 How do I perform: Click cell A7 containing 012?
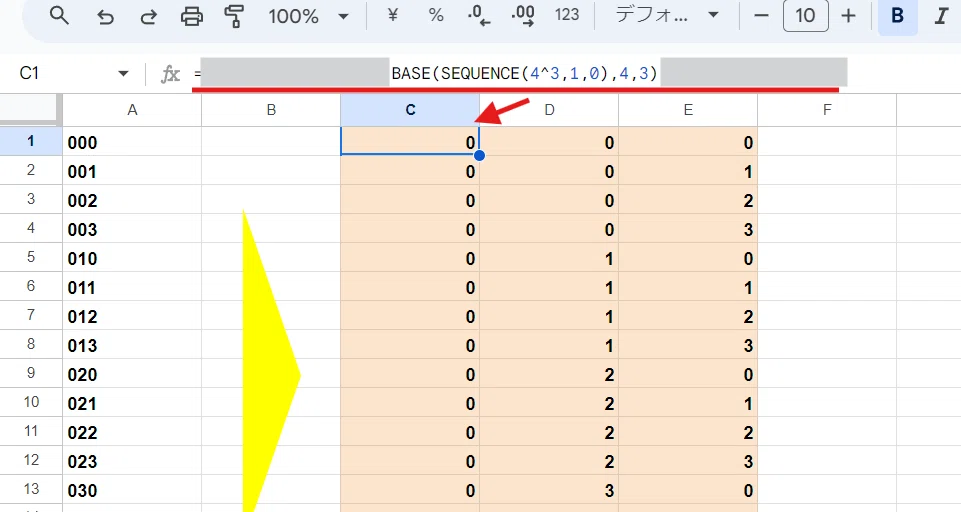point(132,315)
